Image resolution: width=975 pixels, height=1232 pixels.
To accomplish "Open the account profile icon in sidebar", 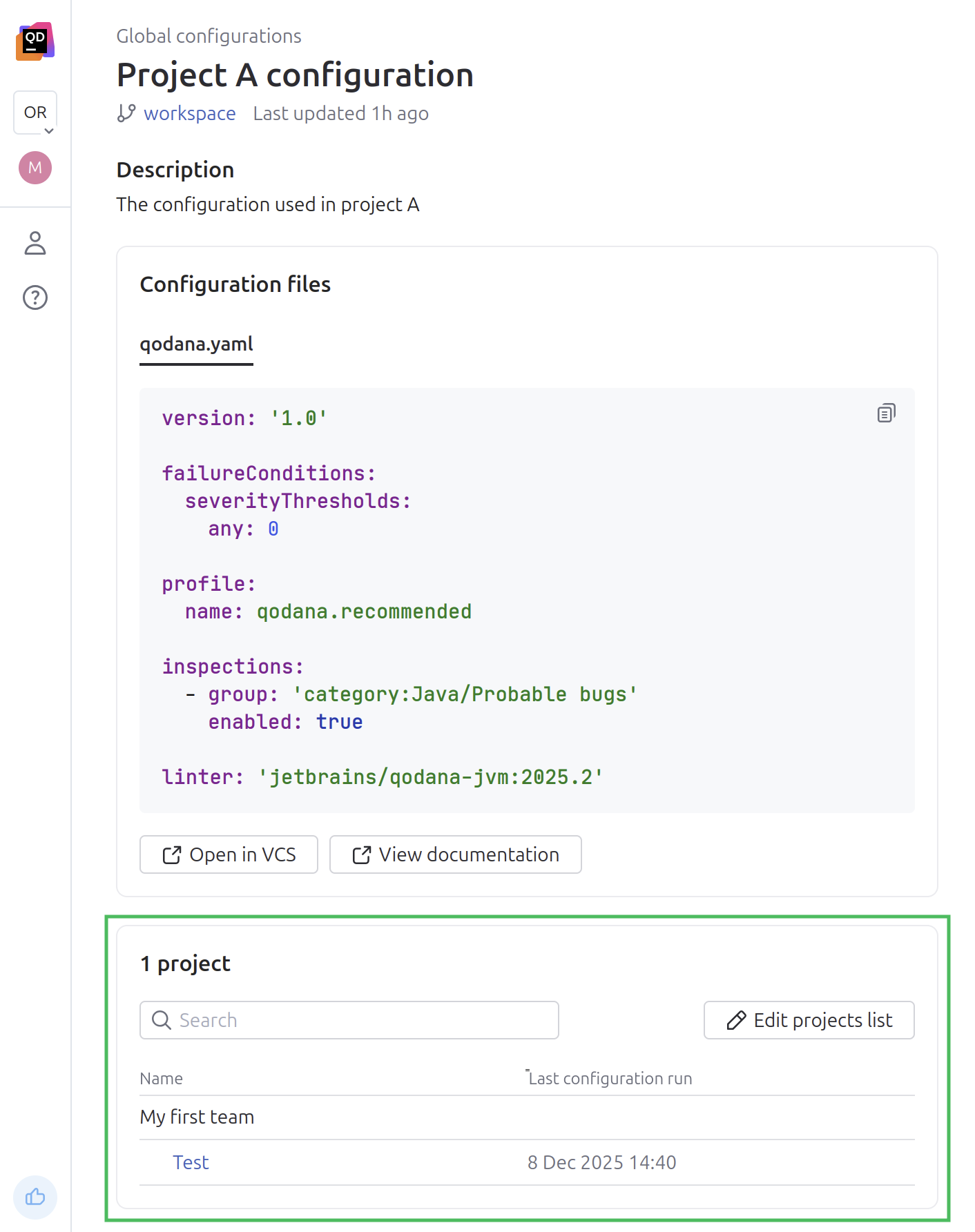I will coord(35,243).
